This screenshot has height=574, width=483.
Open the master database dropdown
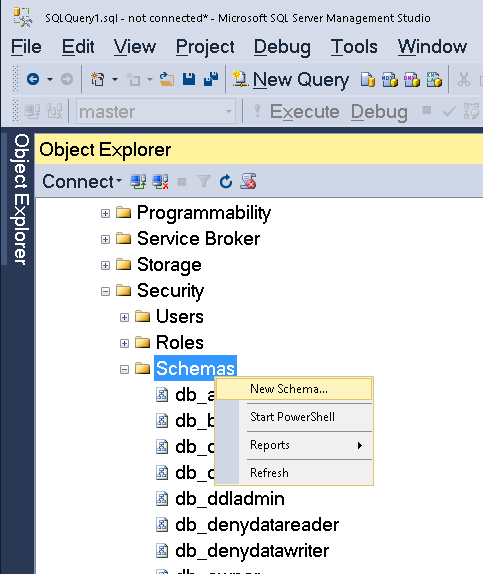[229, 111]
